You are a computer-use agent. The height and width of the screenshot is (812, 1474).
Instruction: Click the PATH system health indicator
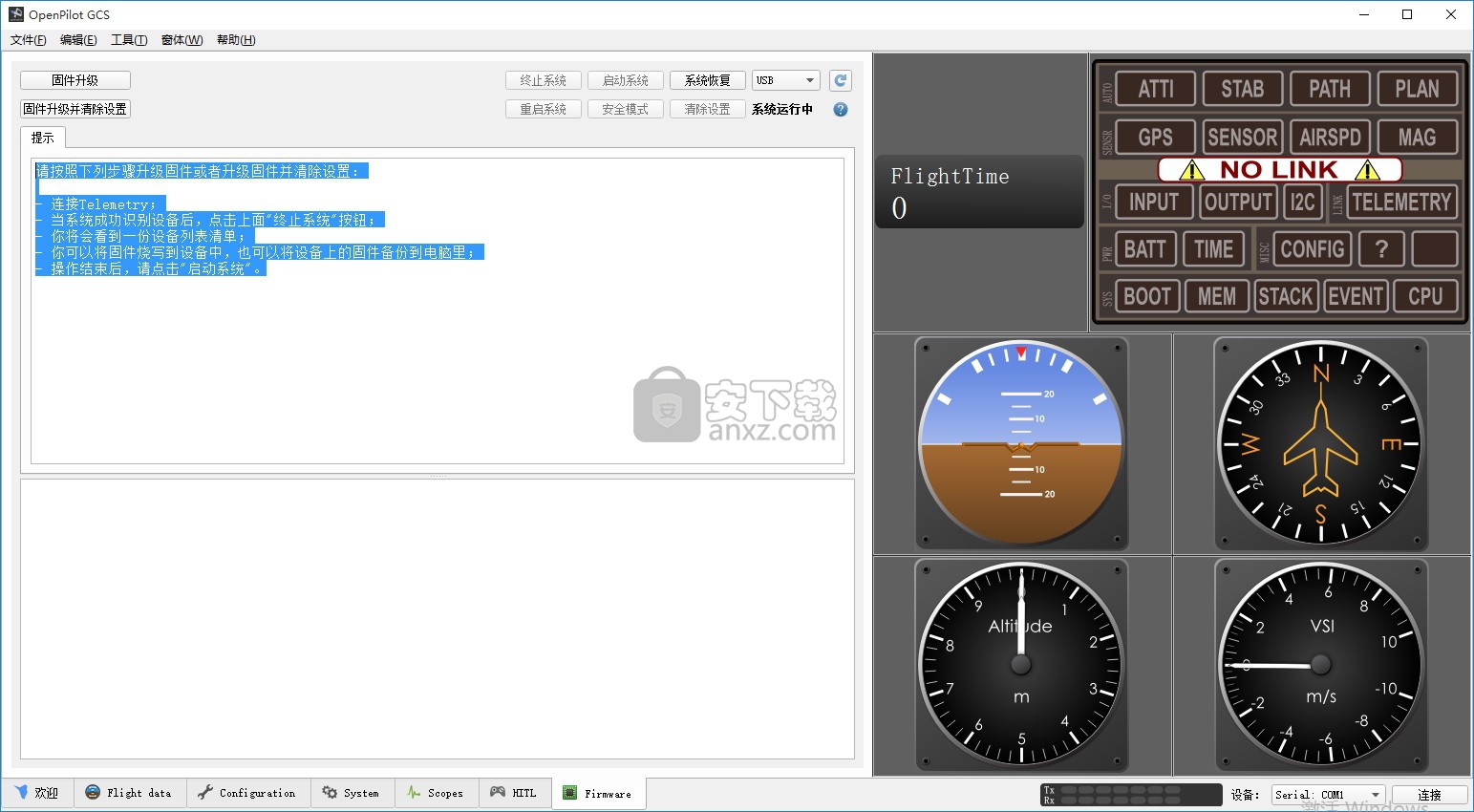coord(1329,89)
